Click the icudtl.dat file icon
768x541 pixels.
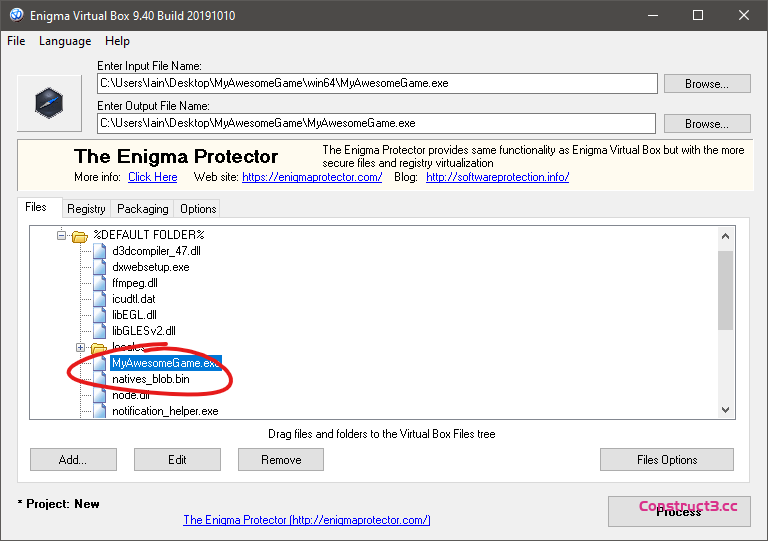[x=99, y=299]
